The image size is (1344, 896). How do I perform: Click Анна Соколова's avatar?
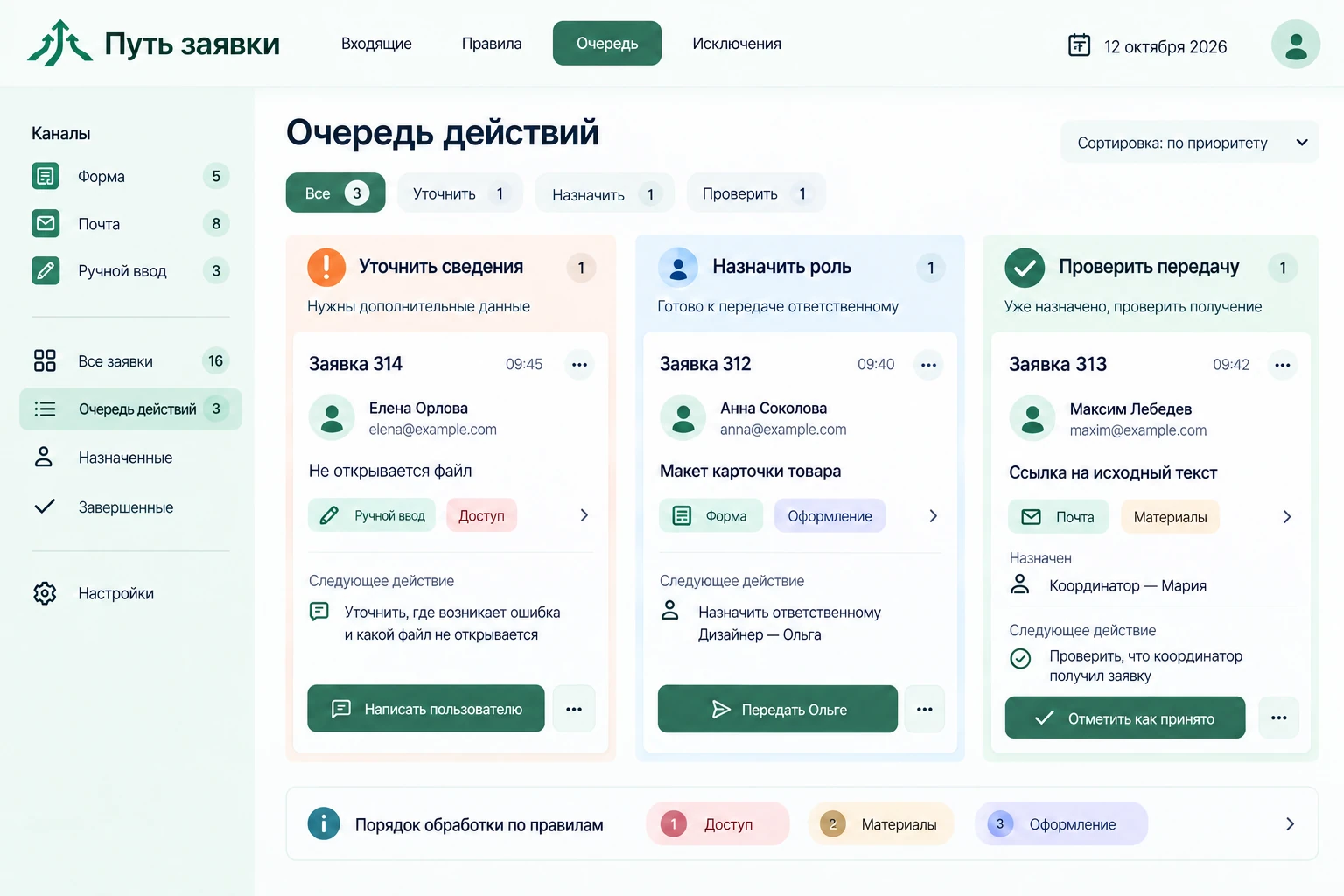coord(682,417)
